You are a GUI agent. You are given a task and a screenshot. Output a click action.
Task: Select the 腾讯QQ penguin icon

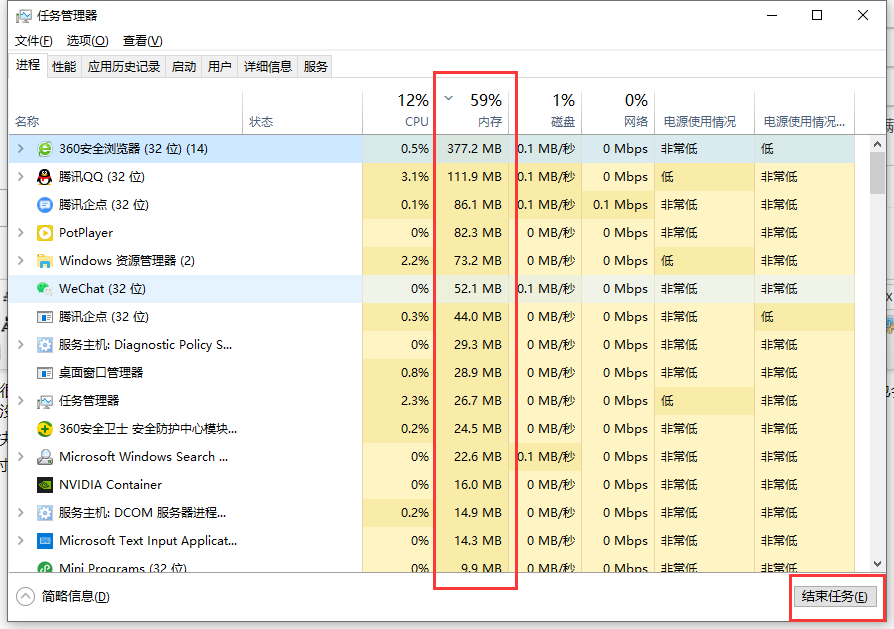44,177
